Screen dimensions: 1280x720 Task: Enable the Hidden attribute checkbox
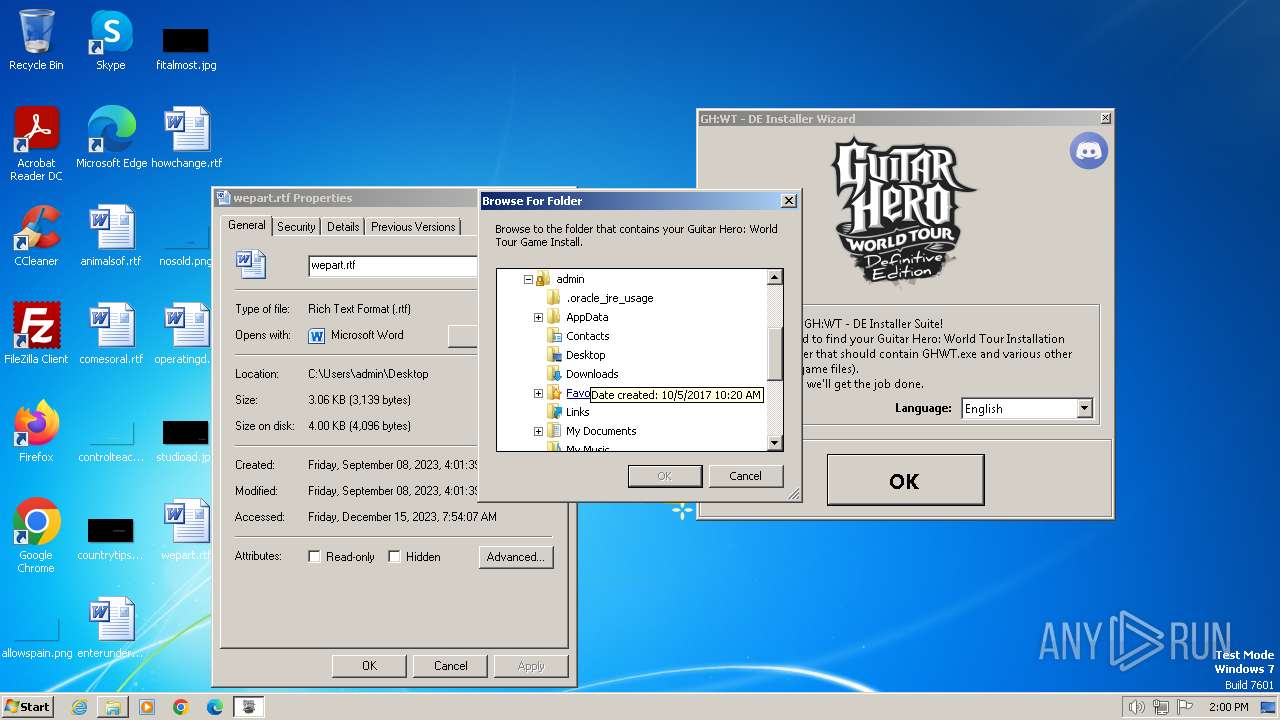pos(394,557)
